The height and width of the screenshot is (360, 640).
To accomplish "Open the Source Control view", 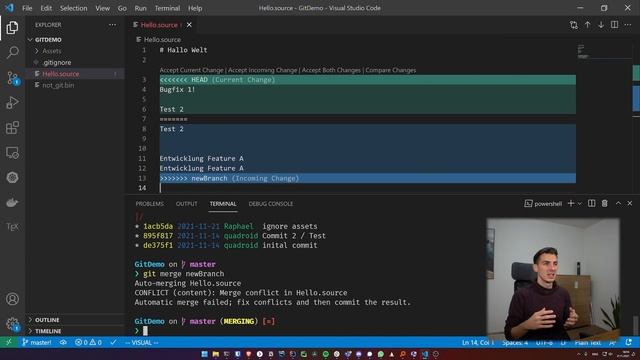I will (12, 78).
